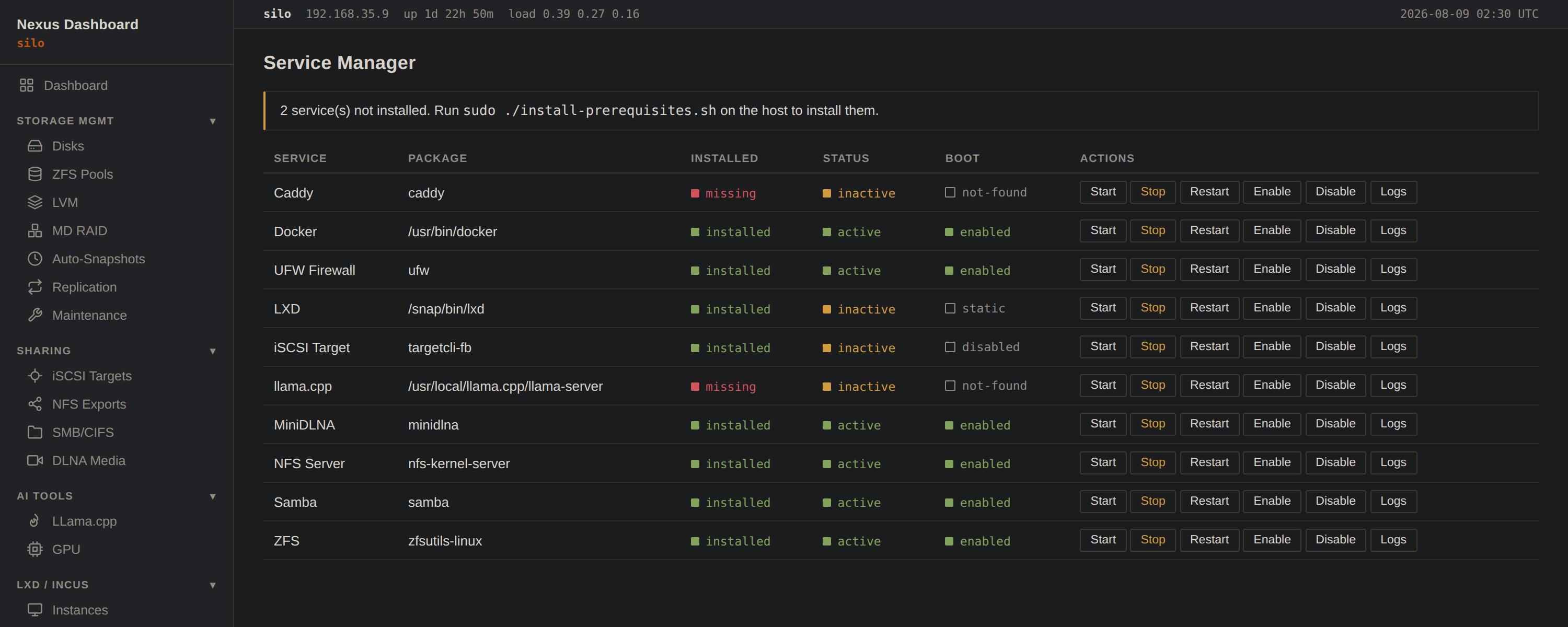This screenshot has width=1568, height=627.
Task: Start the LXD service
Action: (x=1102, y=308)
